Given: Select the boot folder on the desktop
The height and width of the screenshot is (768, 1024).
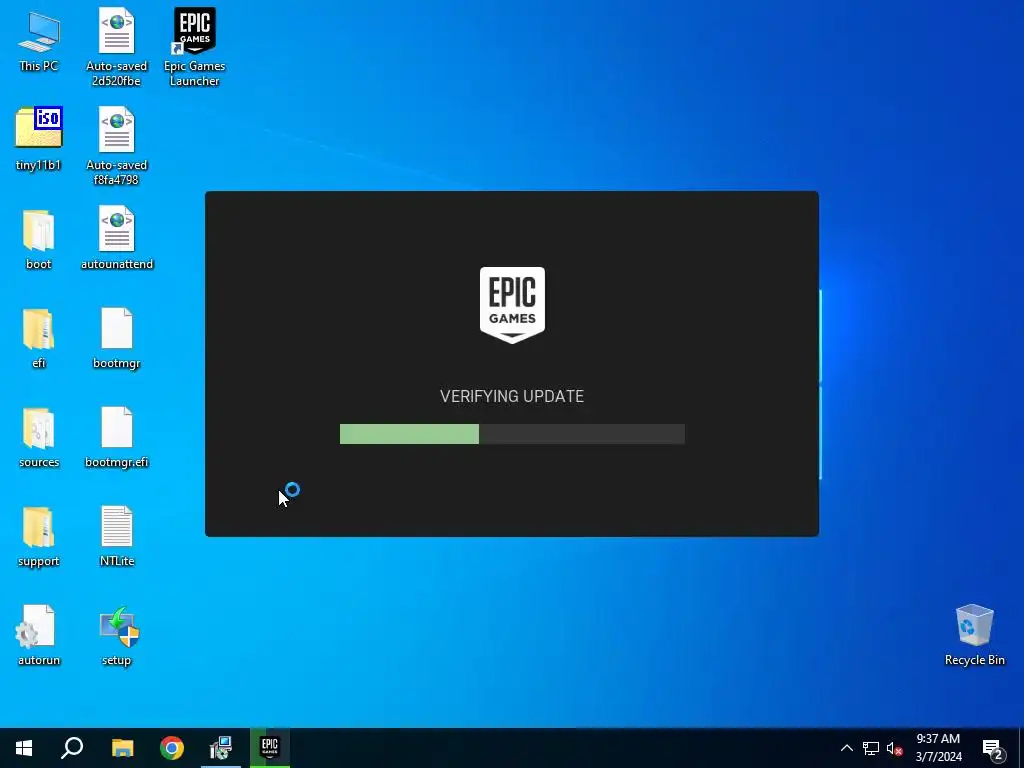Looking at the screenshot, I should 39,239.
